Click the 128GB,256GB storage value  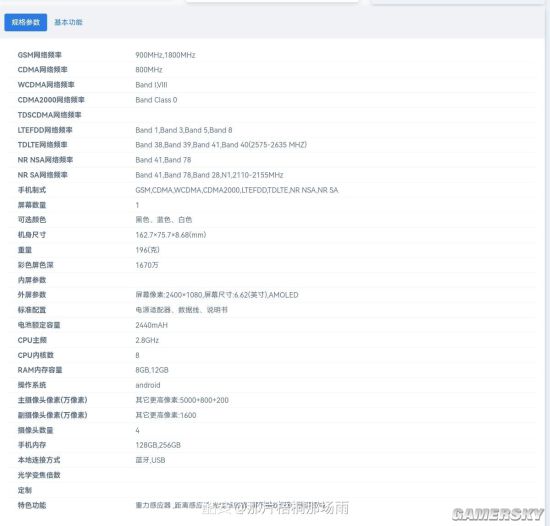point(158,445)
